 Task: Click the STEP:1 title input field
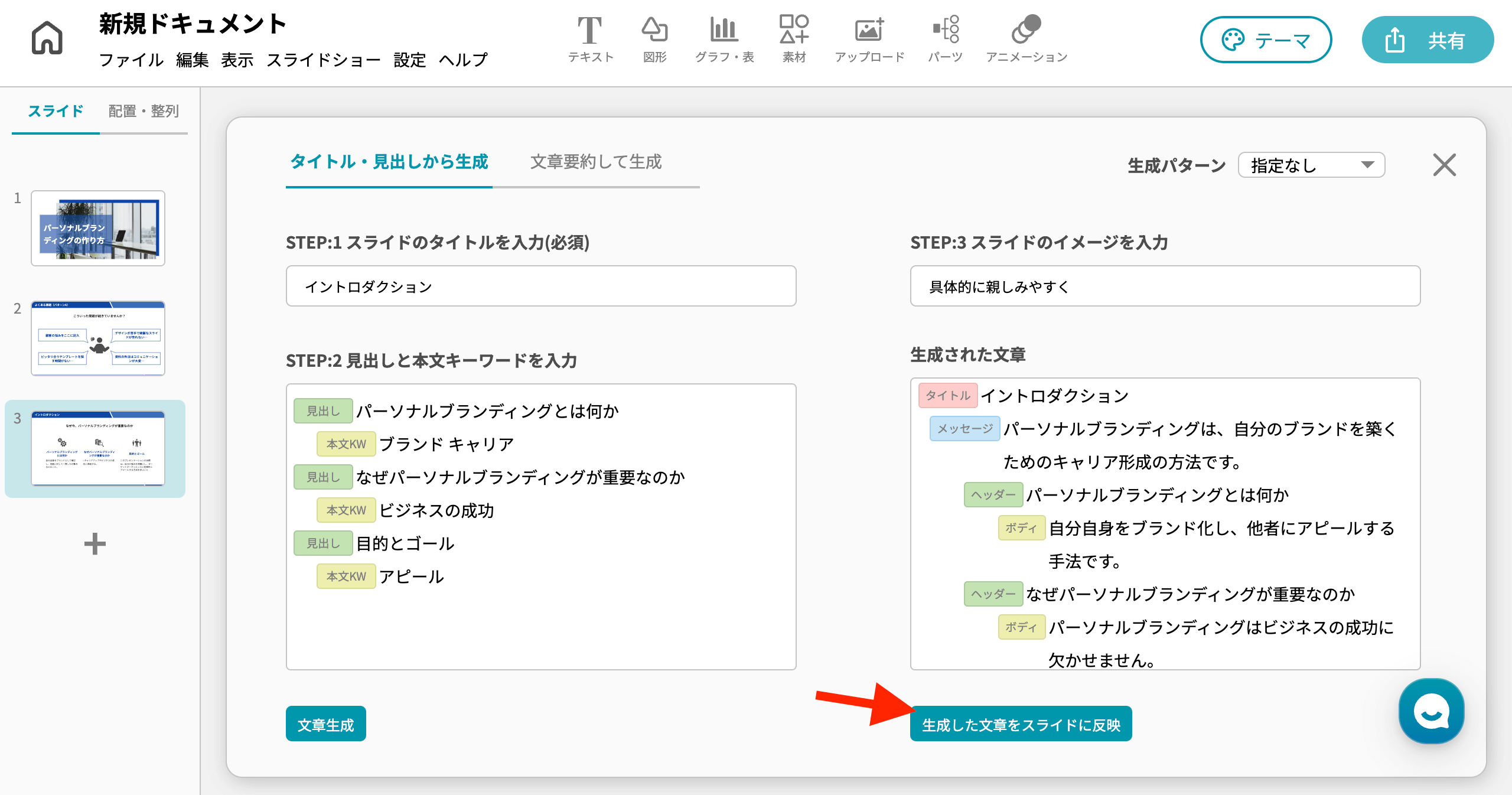point(541,286)
